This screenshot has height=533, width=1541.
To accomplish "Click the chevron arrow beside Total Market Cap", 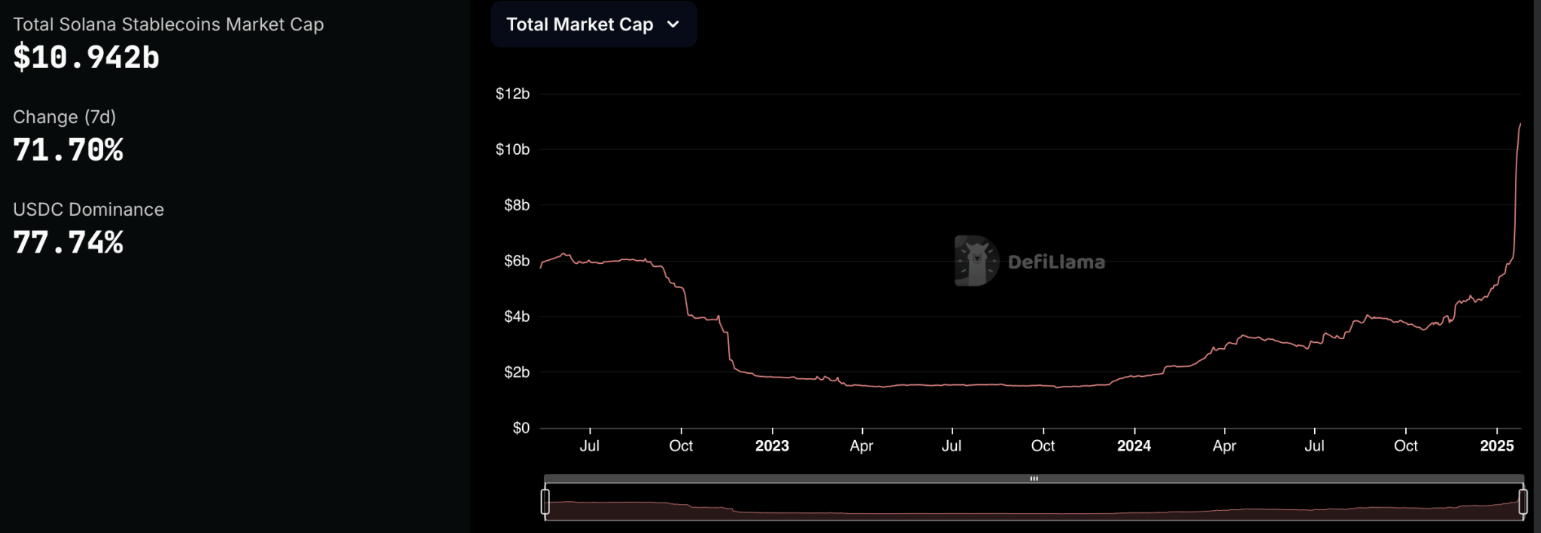I will [673, 24].
